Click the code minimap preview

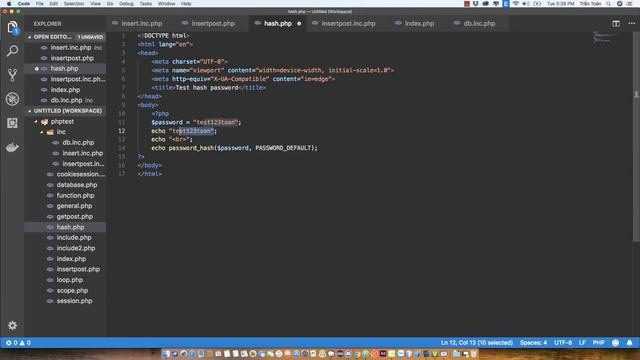pos(606,37)
